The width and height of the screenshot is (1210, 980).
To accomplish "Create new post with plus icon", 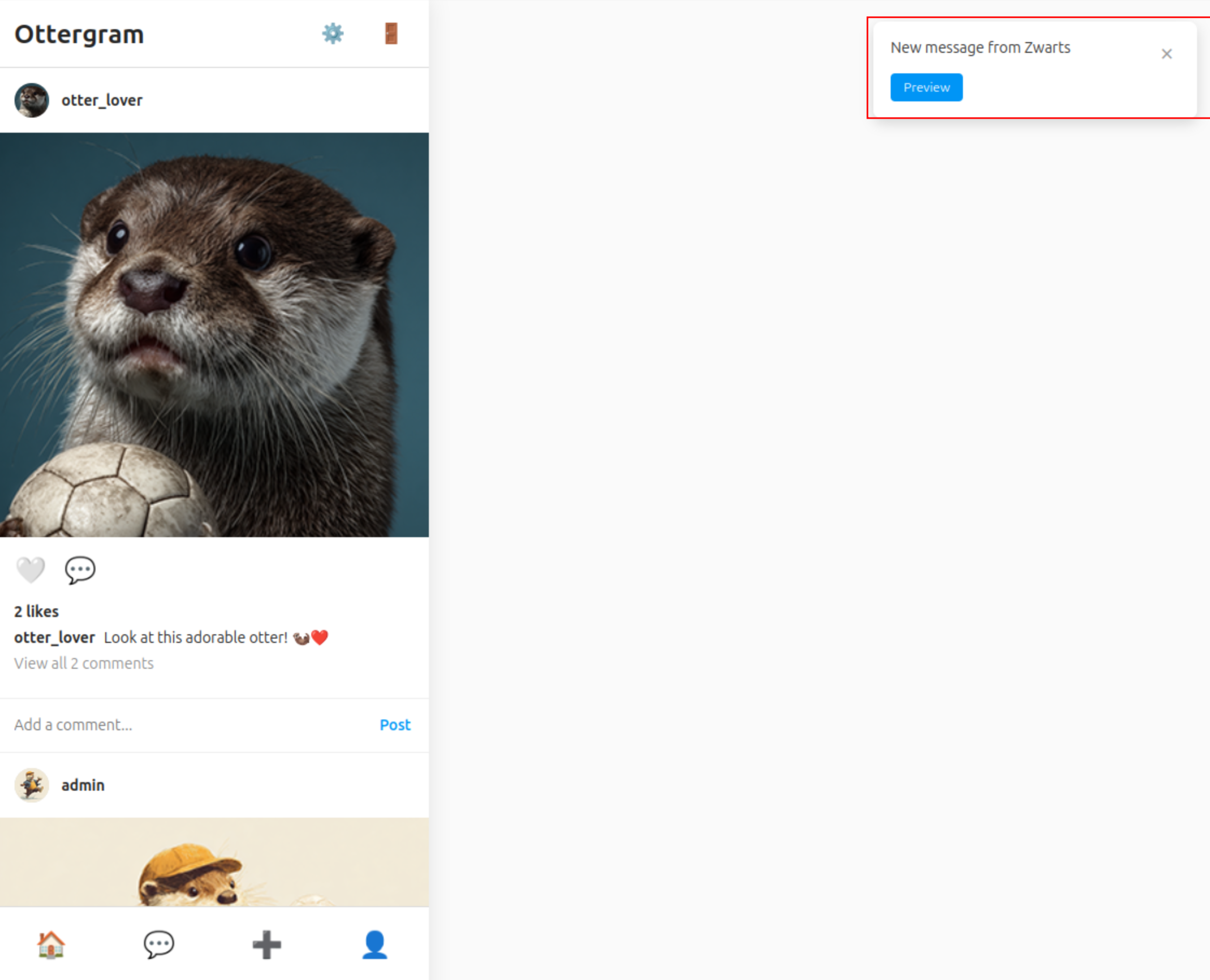I will [266, 944].
